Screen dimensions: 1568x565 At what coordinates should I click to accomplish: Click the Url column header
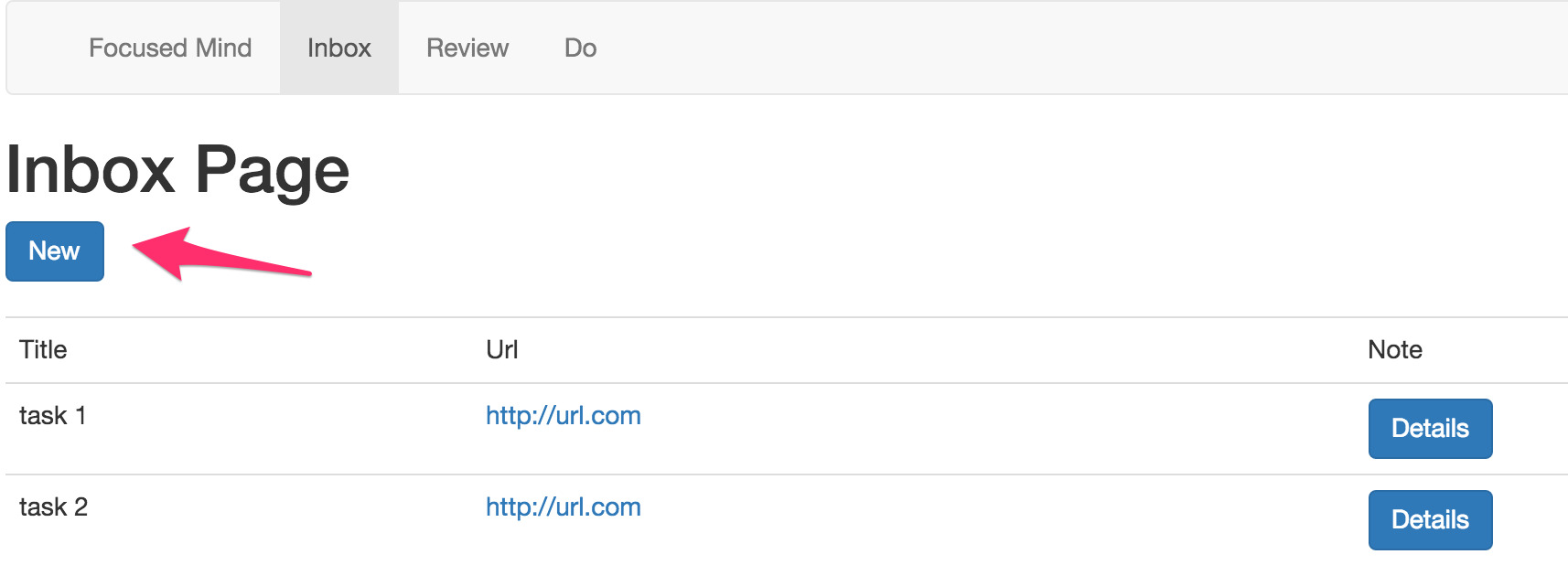coord(502,350)
